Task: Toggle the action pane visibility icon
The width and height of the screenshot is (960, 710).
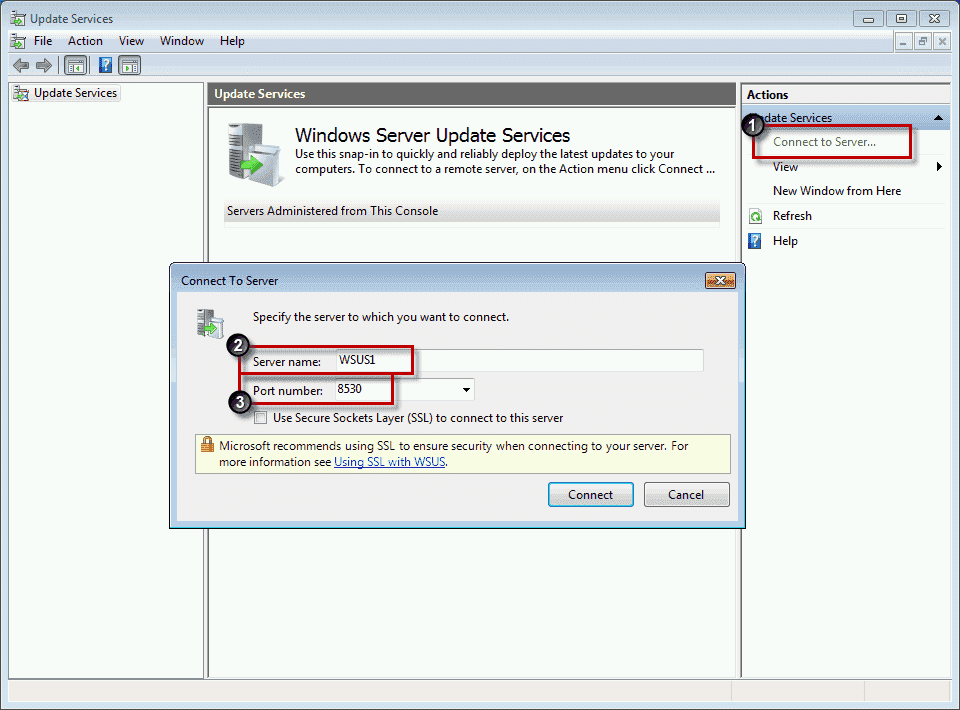Action: pos(131,64)
